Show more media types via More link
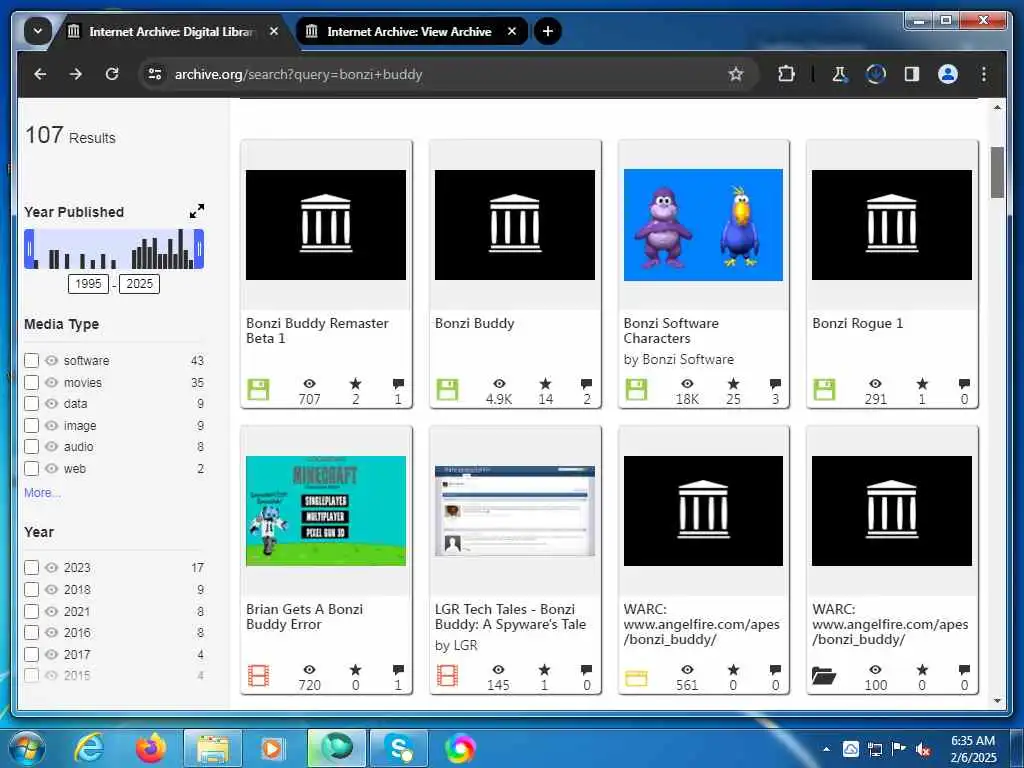This screenshot has width=1024, height=768. pos(42,493)
